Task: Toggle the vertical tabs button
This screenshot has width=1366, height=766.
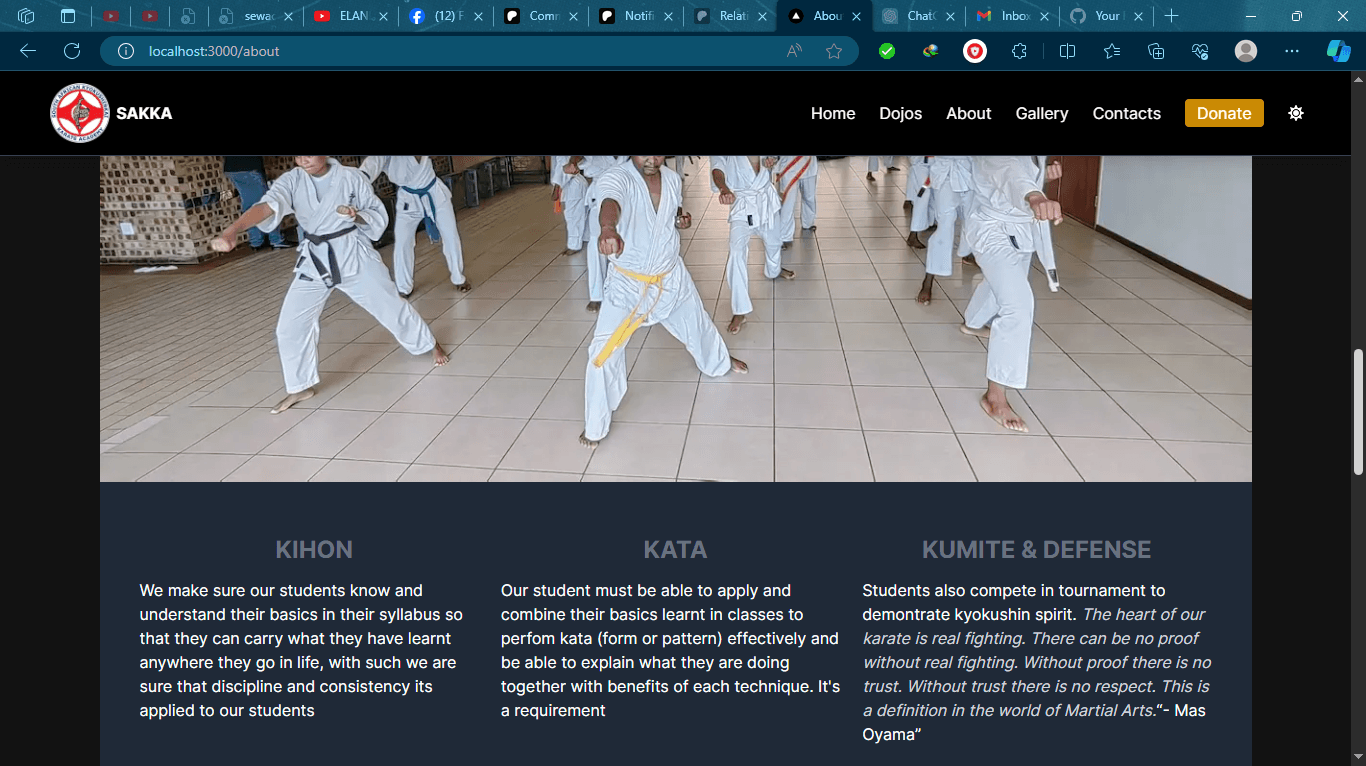Action: point(68,16)
